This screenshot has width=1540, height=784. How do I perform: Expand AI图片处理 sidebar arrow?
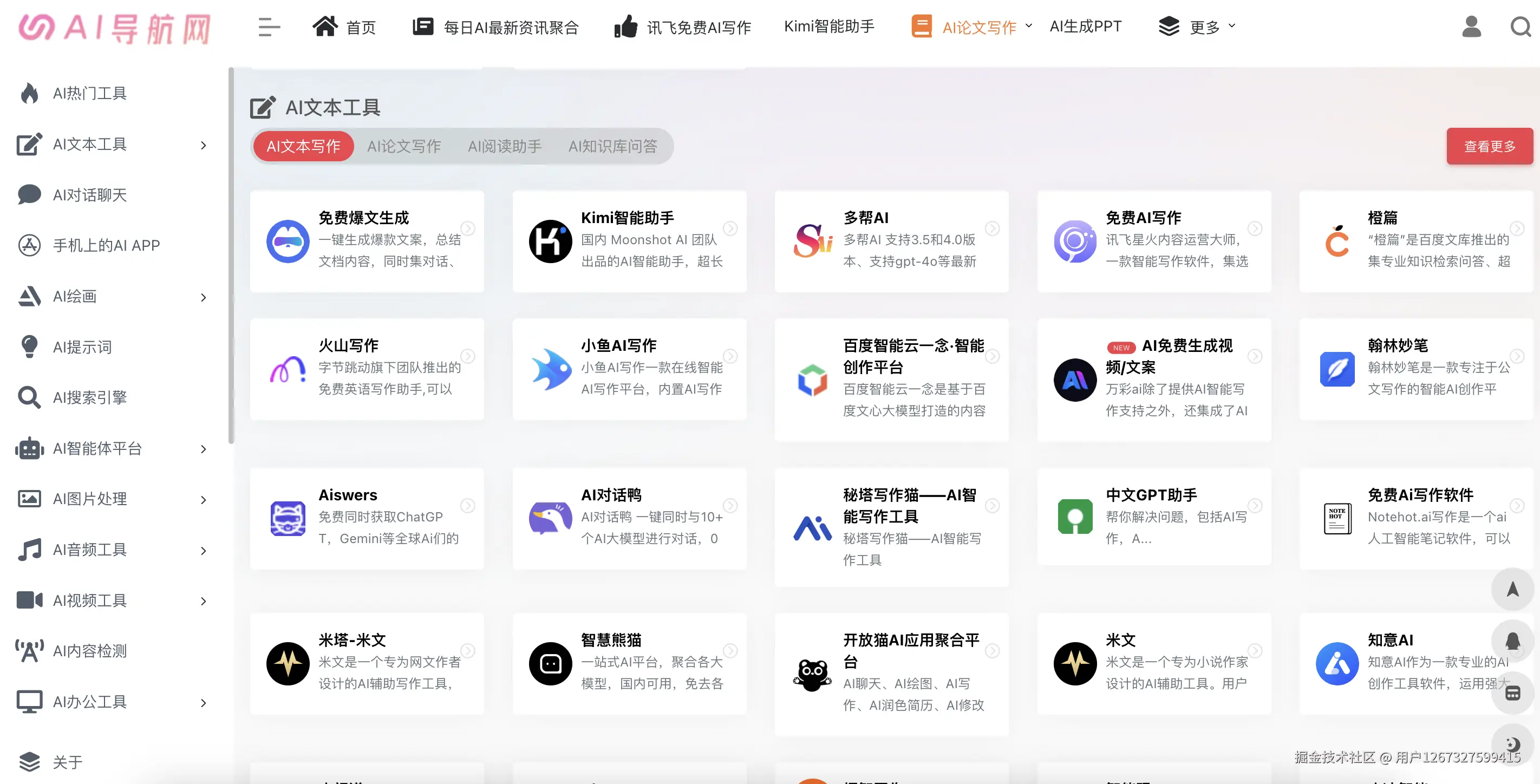[x=203, y=500]
